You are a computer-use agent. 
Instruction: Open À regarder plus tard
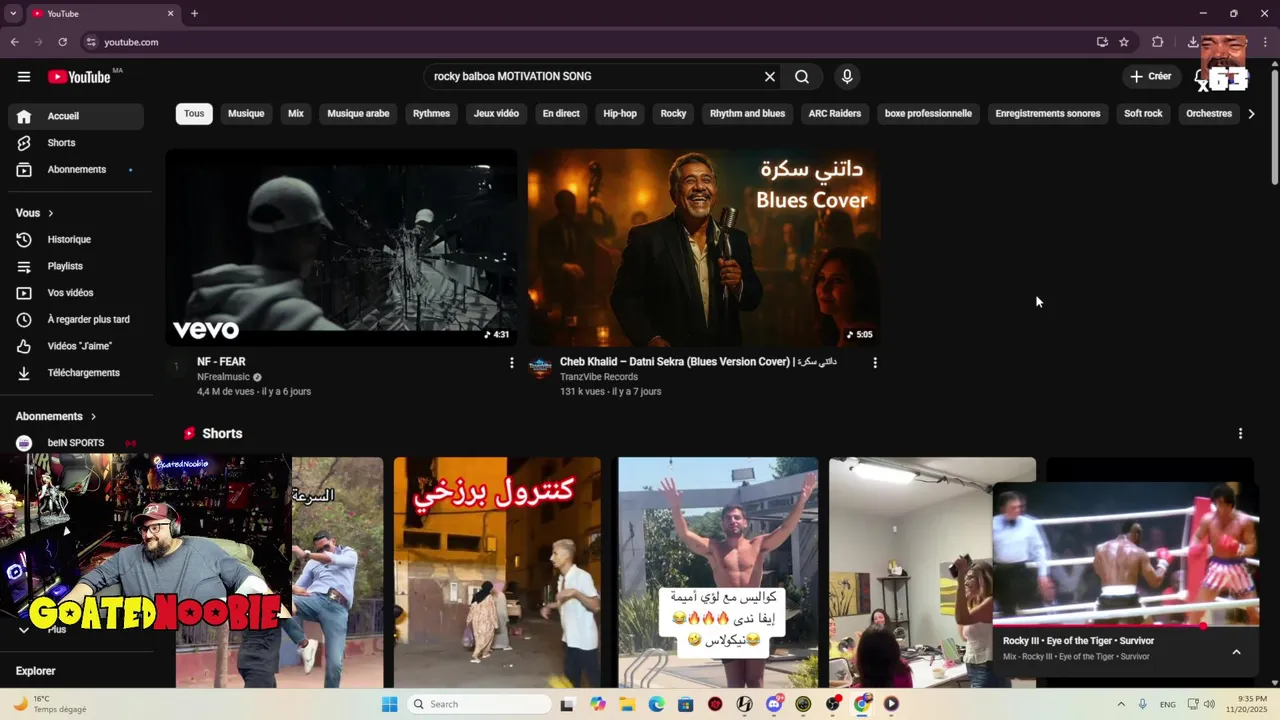tap(76, 320)
